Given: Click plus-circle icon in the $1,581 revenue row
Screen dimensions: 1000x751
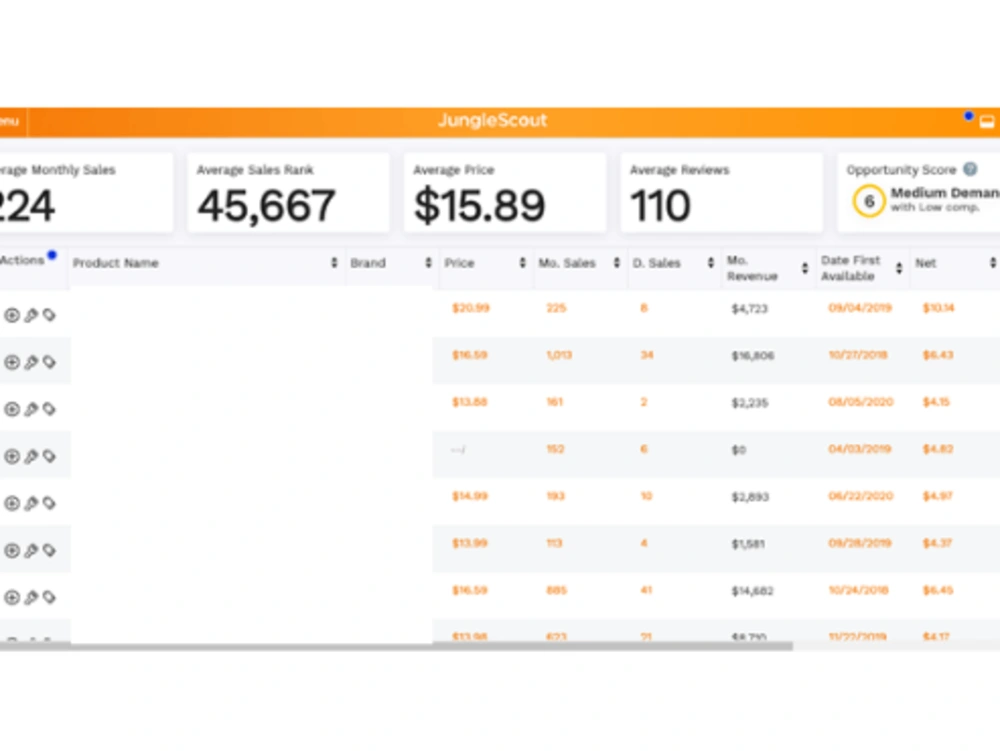Looking at the screenshot, I should (x=11, y=550).
